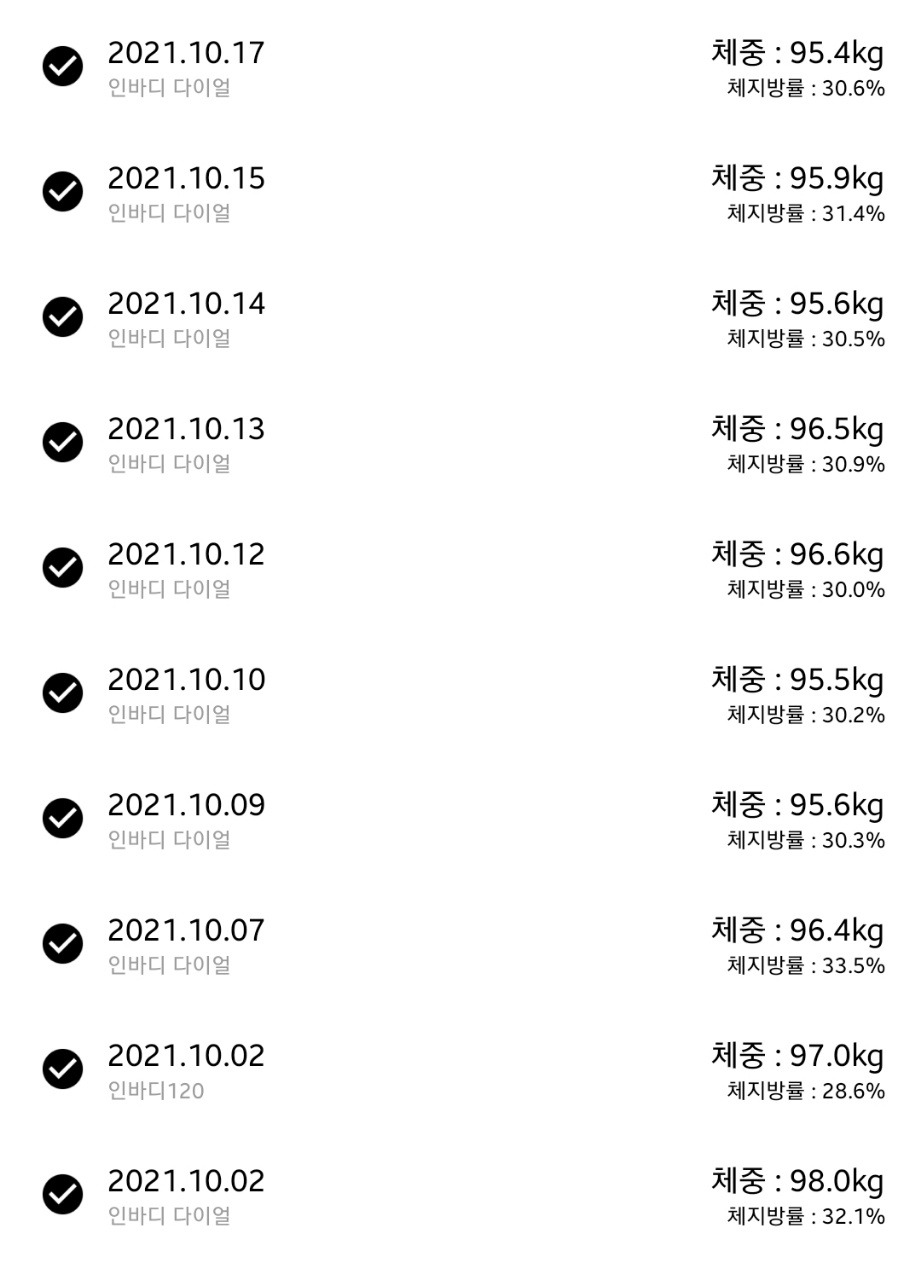Viewport: 921px width, 1280px height.
Task: Select the 2021.10.10 date entry
Action: tap(186, 680)
